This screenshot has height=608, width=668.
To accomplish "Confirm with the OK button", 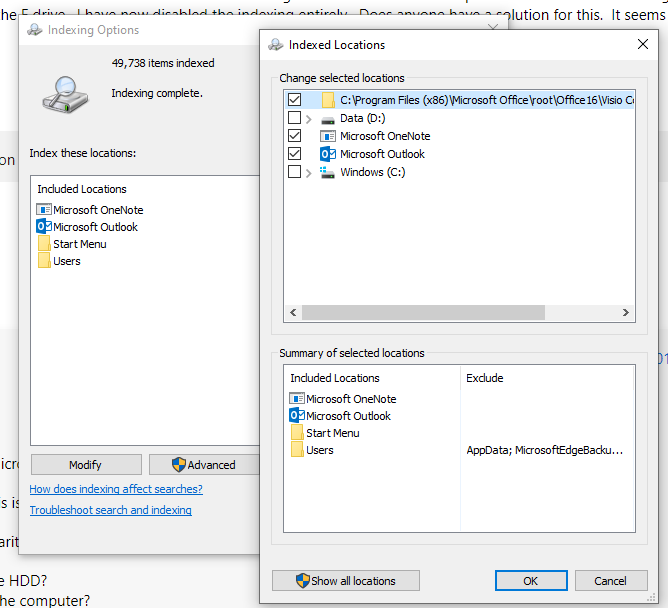I will (531, 581).
